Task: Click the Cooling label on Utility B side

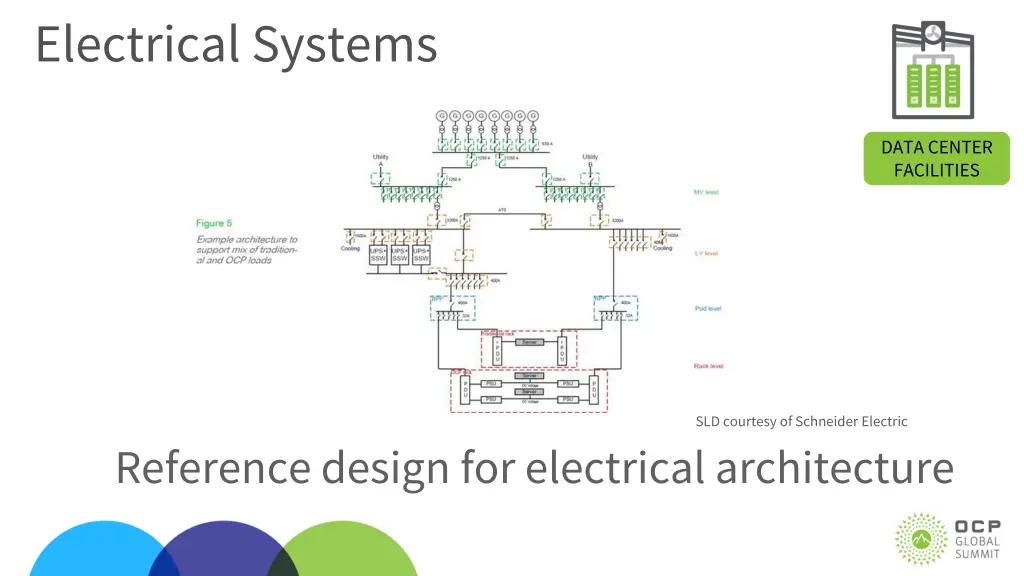Action: (x=663, y=248)
